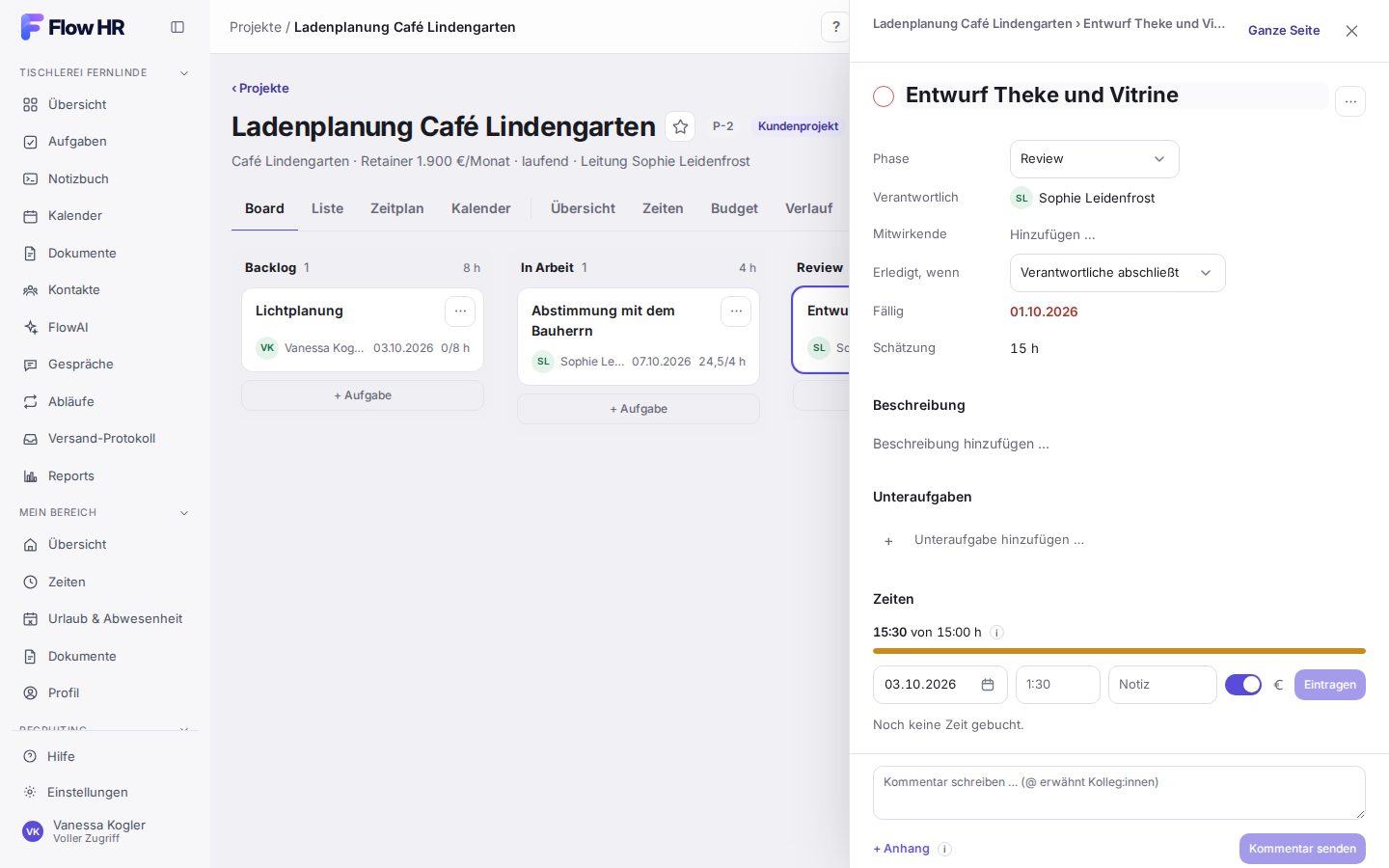Switch to the Liste tab
This screenshot has height=868, width=1389.
(x=327, y=208)
